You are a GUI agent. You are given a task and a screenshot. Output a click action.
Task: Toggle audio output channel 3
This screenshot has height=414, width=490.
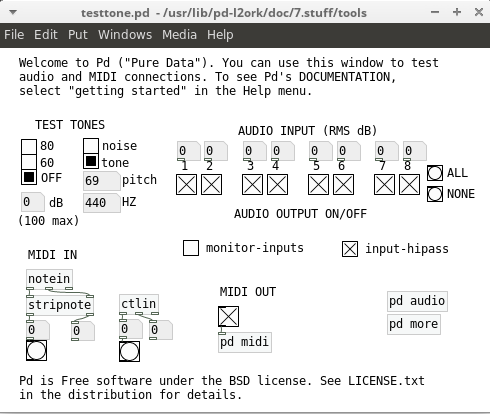pyautogui.click(x=252, y=185)
